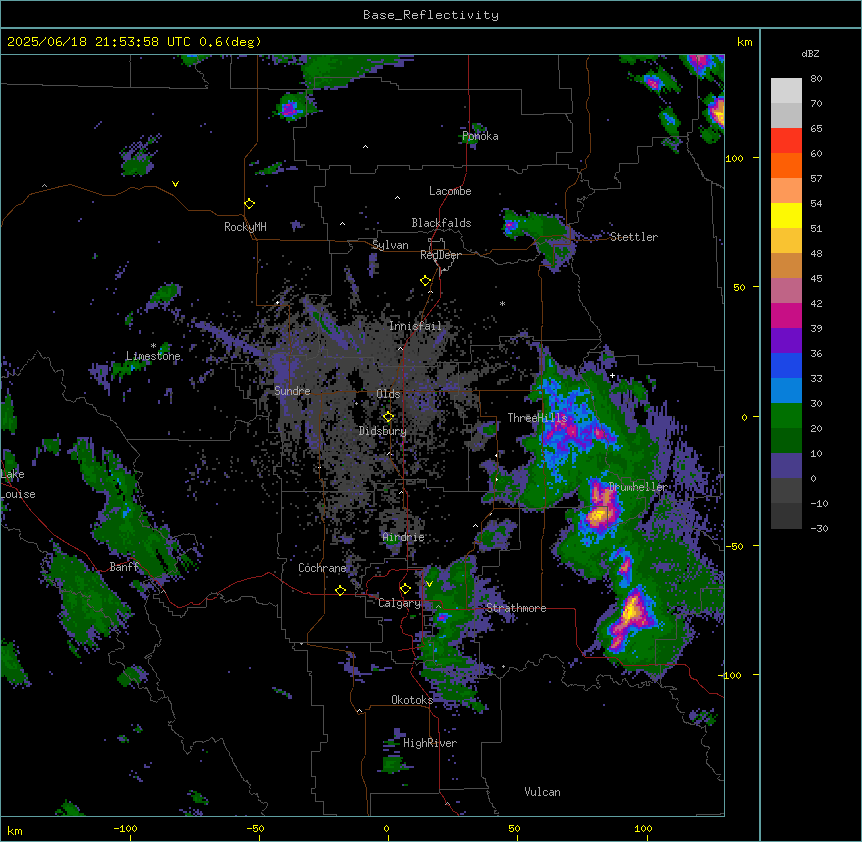Select the orange 60-57 dBZ legend swatch
Screen dimensions: 862x842
pos(786,166)
